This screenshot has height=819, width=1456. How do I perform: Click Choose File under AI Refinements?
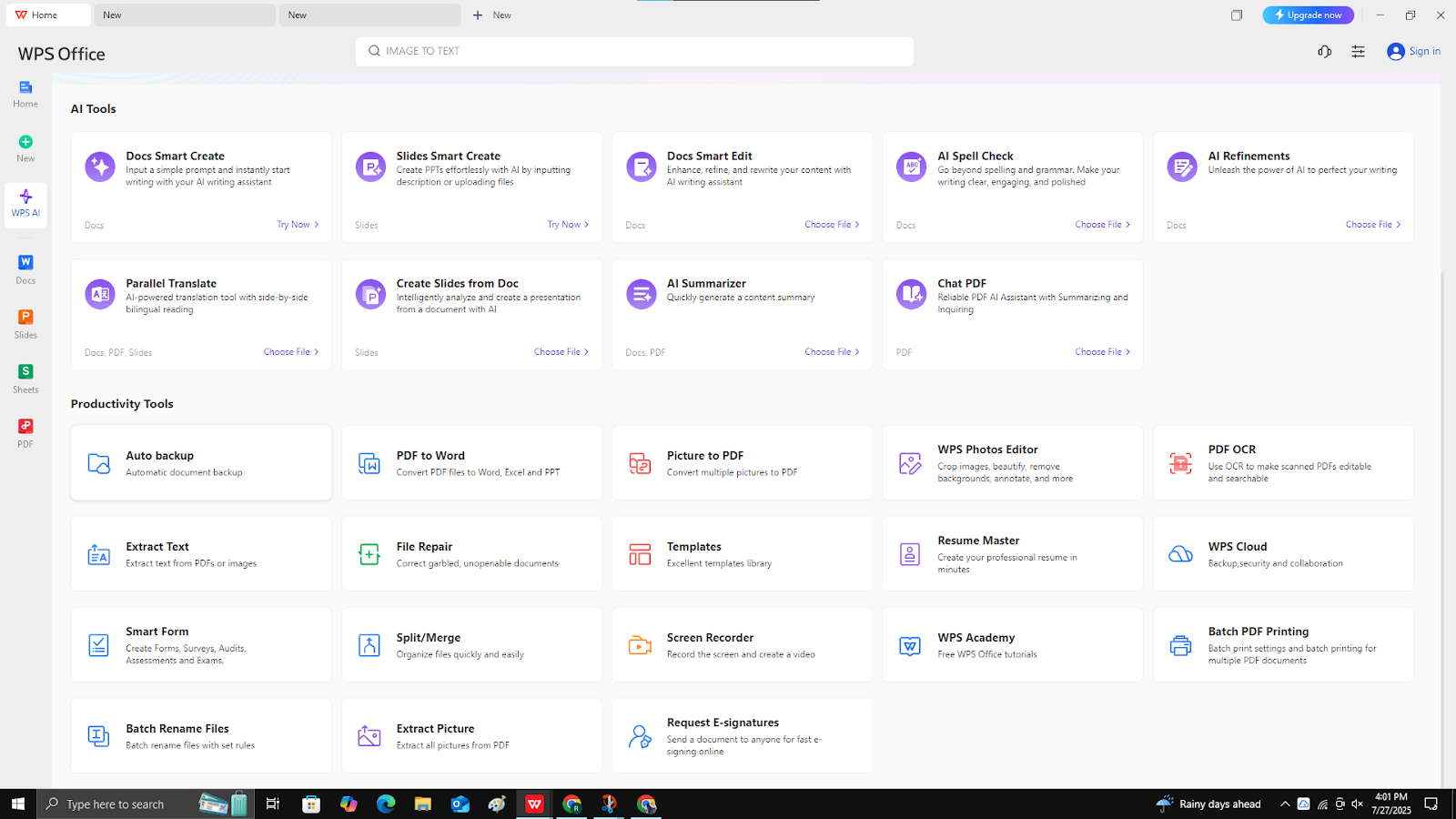1373,225
